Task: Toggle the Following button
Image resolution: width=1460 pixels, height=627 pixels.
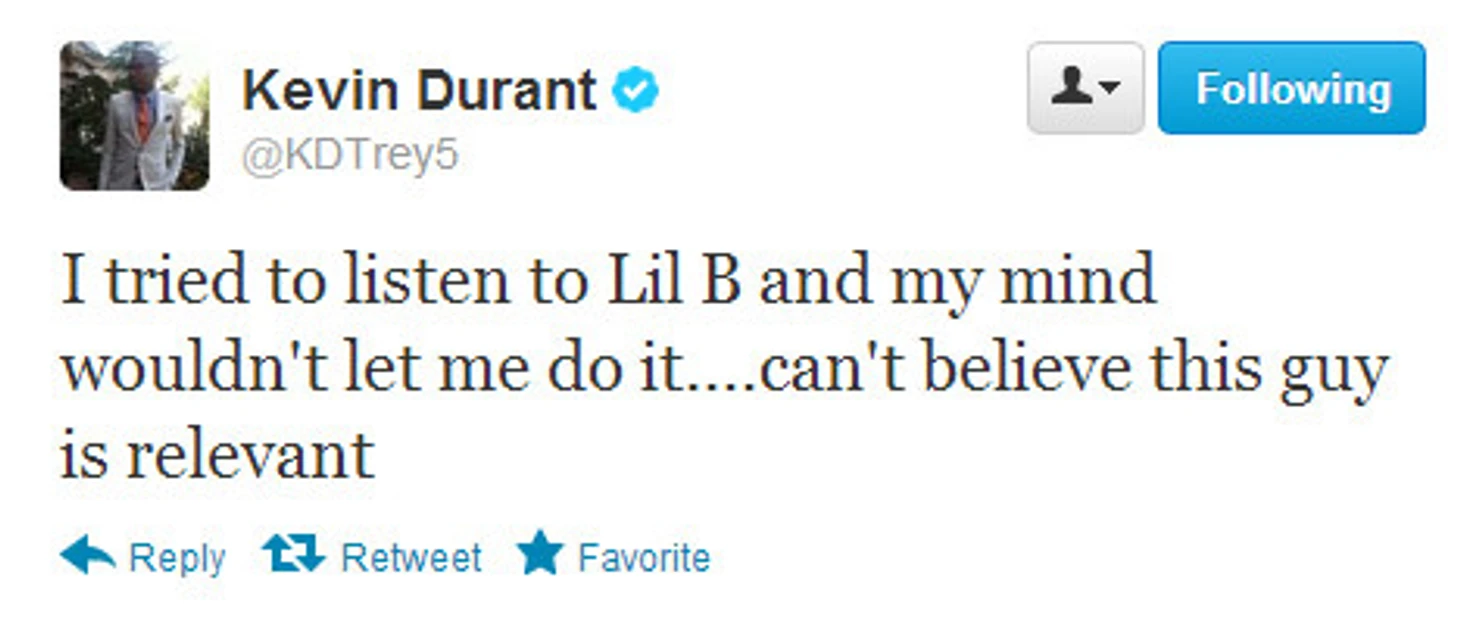Action: click(x=1291, y=88)
